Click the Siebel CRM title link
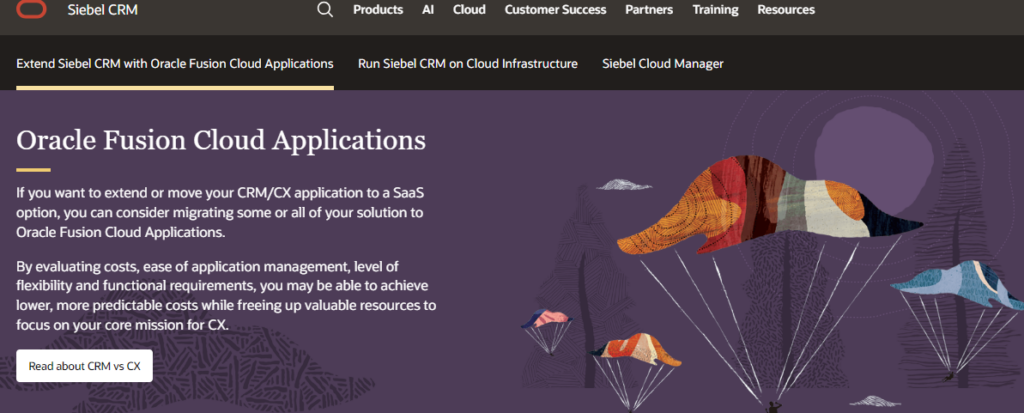The image size is (1024, 413). (x=103, y=10)
